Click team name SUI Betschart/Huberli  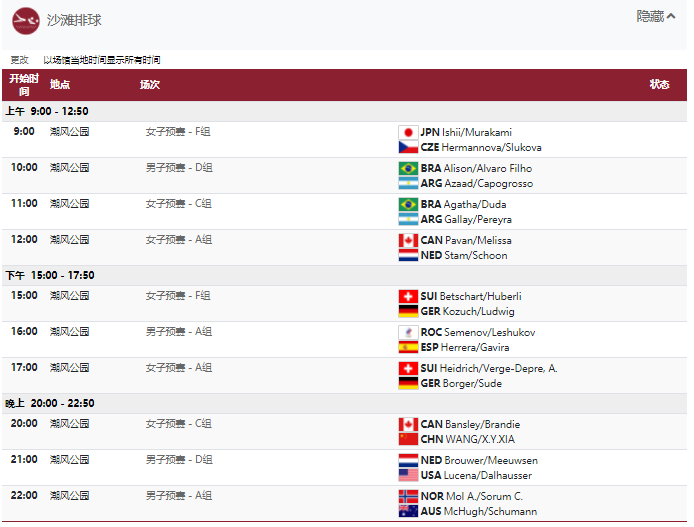coord(471,296)
